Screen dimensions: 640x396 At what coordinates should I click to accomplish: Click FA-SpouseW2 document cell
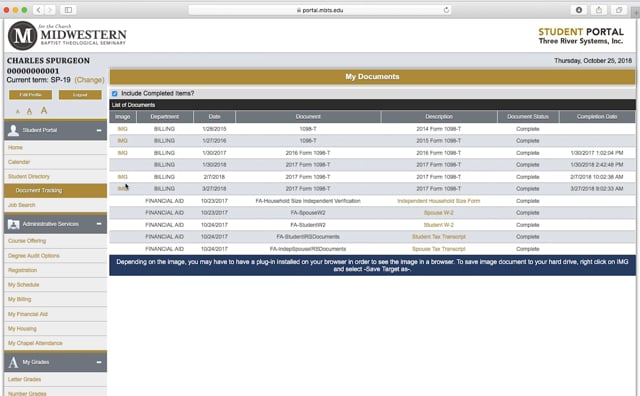point(308,213)
